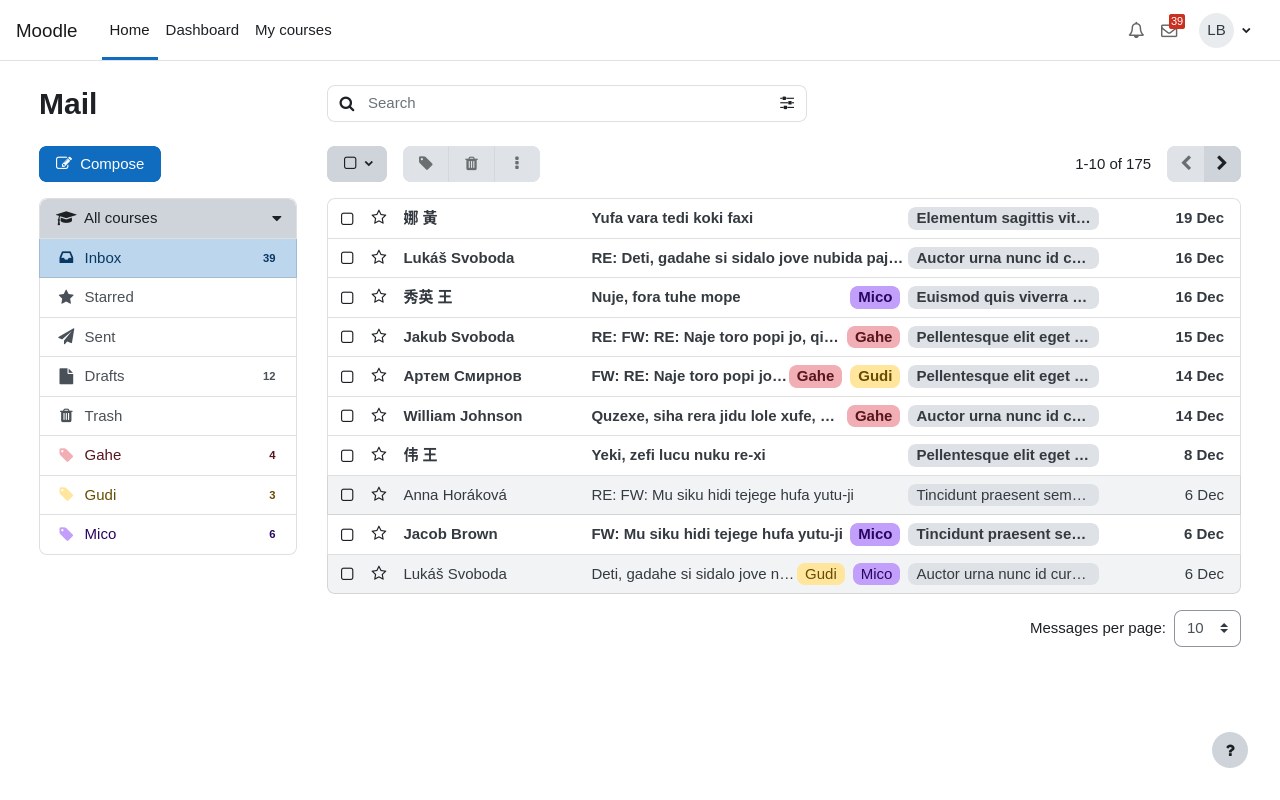Open the more actions vertical dots
1280x800 pixels.
click(x=517, y=164)
